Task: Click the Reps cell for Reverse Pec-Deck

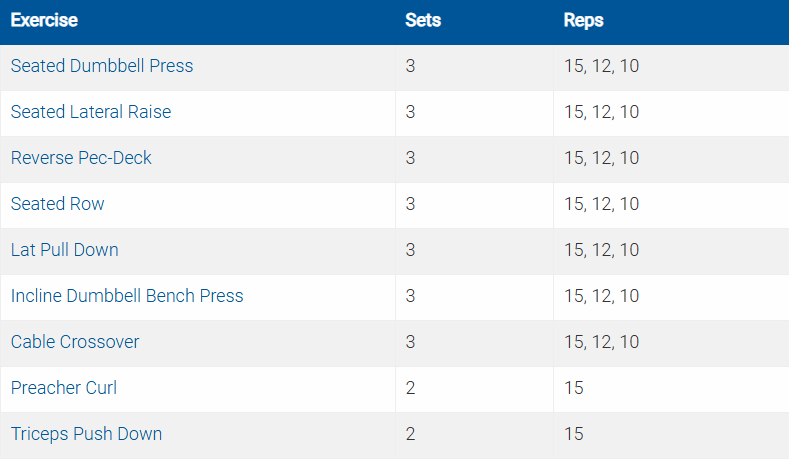Action: click(x=601, y=158)
